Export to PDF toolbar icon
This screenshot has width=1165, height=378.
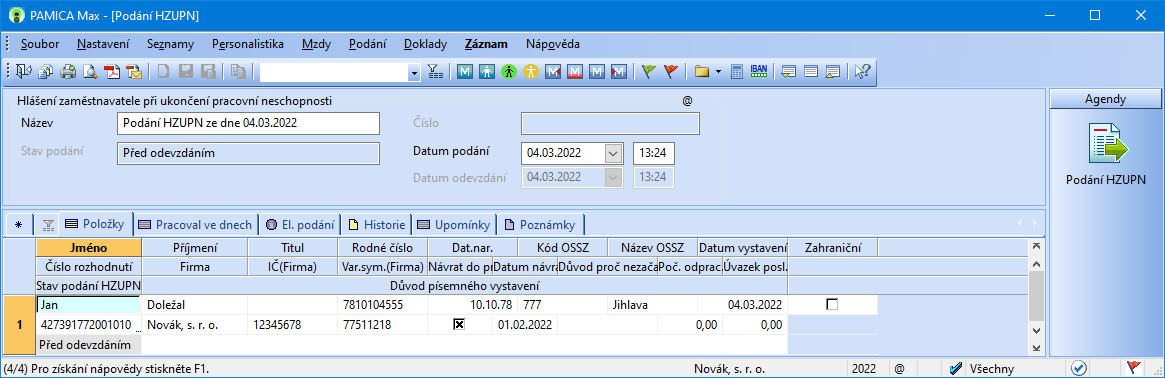(x=112, y=71)
